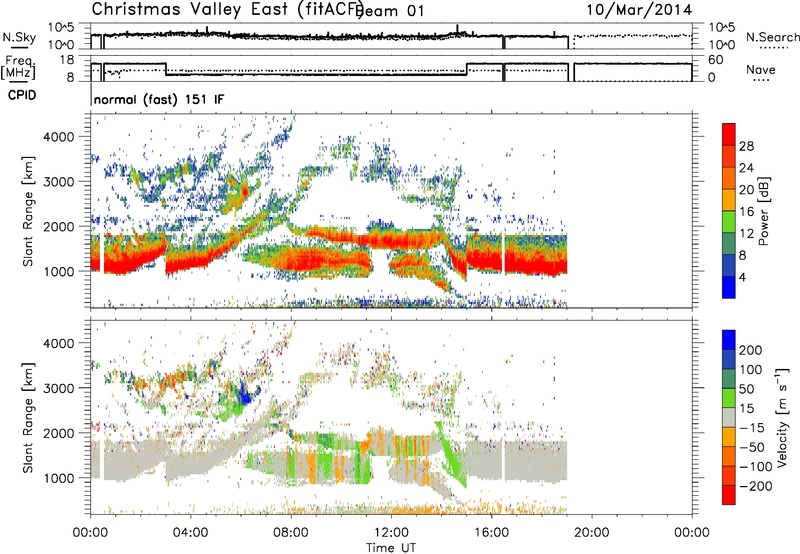Click the 'Velocity [m s-1]' colorbar title
This screenshot has width=800, height=554.
782,418
